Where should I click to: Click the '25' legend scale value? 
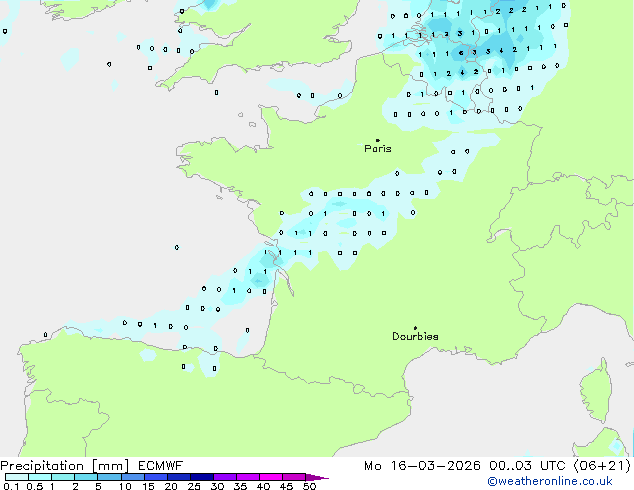[x=194, y=486]
